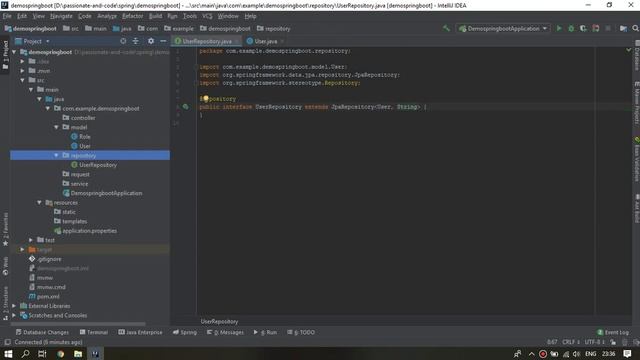Open the Database Changes tool window
This screenshot has width=640, height=360.
pyautogui.click(x=42, y=332)
